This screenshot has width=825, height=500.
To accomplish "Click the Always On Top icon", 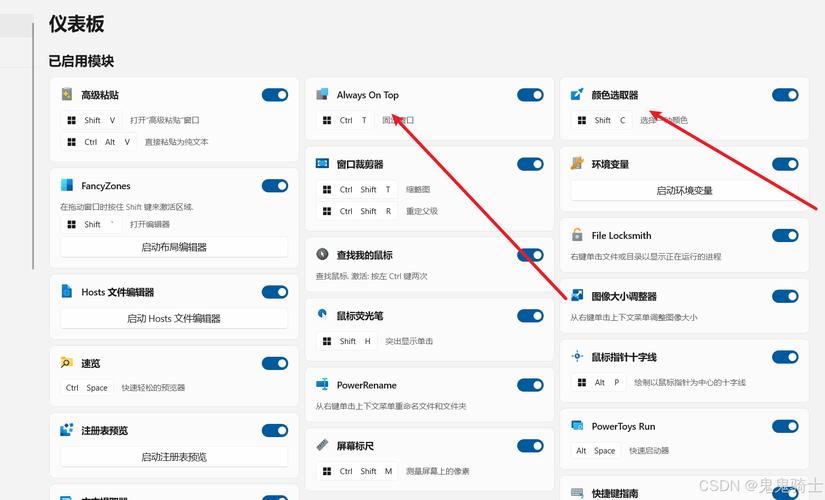I will (x=322, y=94).
